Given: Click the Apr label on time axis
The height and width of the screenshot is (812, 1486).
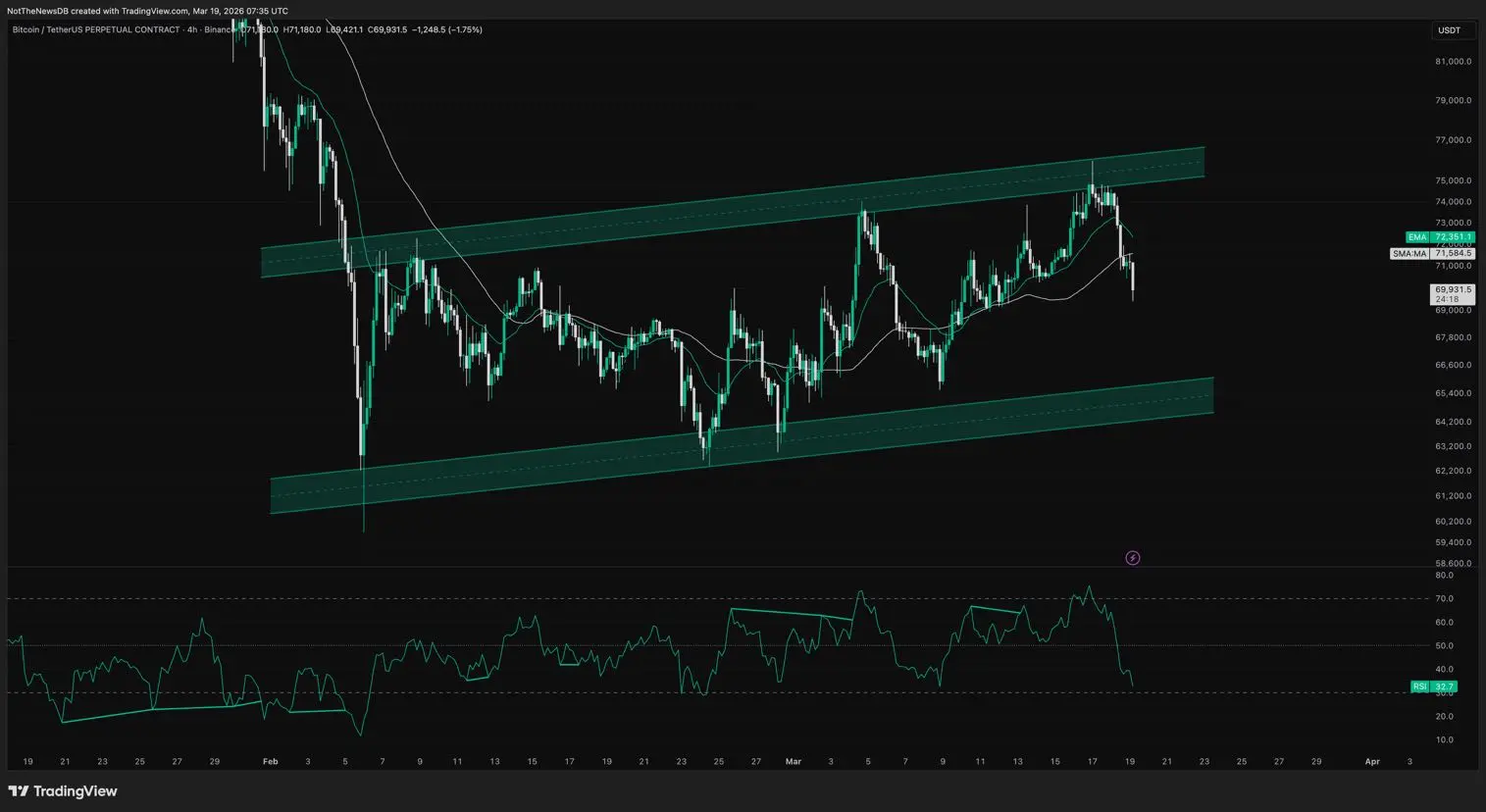Looking at the screenshot, I should click(1372, 761).
